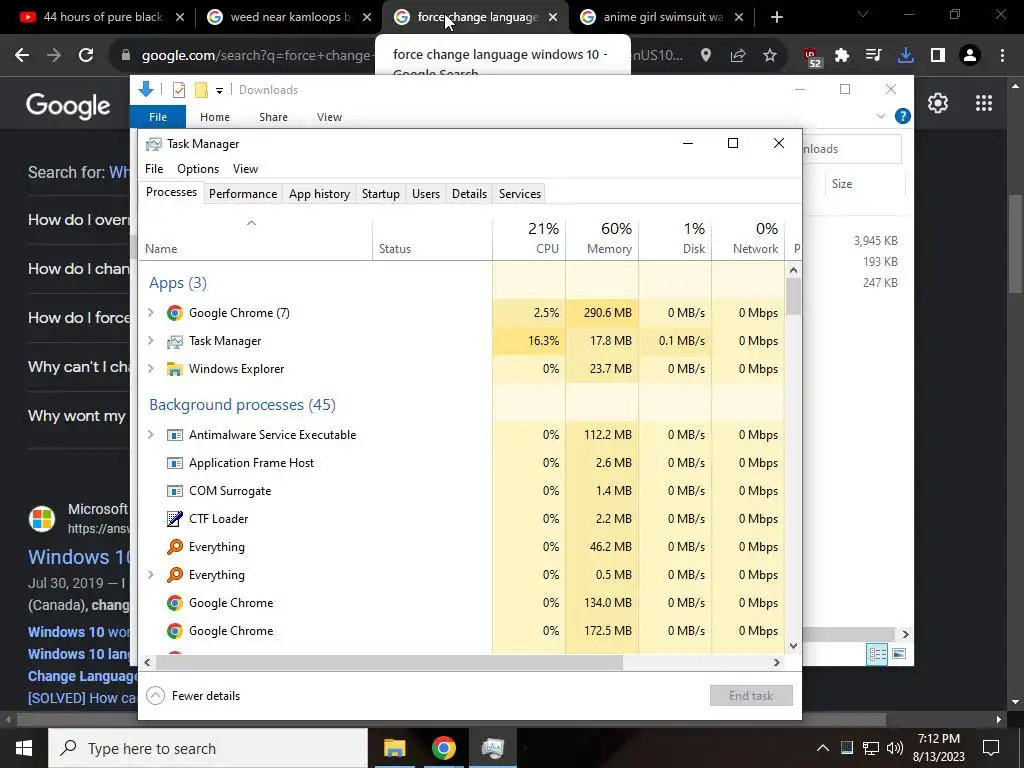Click the Application Frame Host icon
This screenshot has height=768, width=1024.
coord(174,463)
